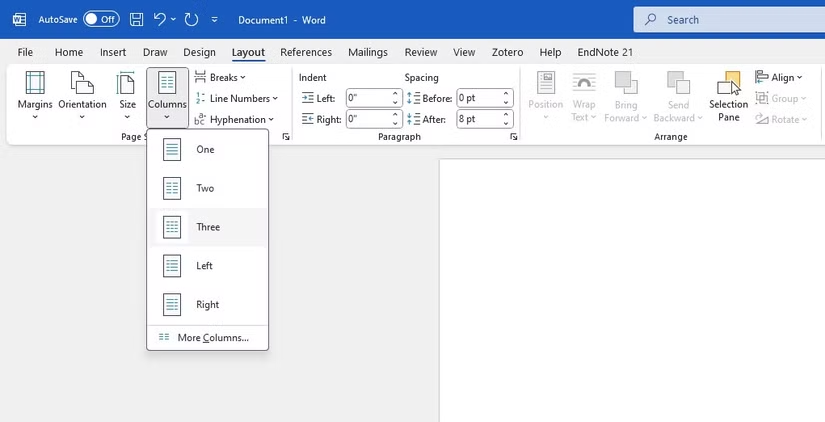Viewport: 825px width, 422px height.
Task: Switch to the Design tab
Action: 199,52
